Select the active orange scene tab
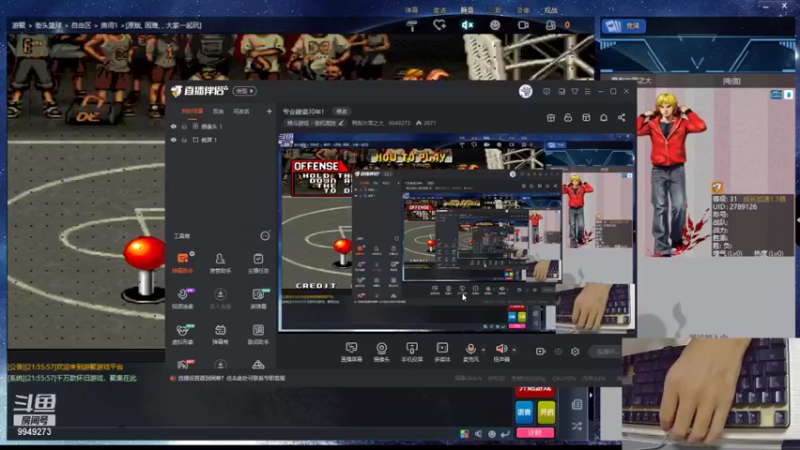 click(192, 111)
